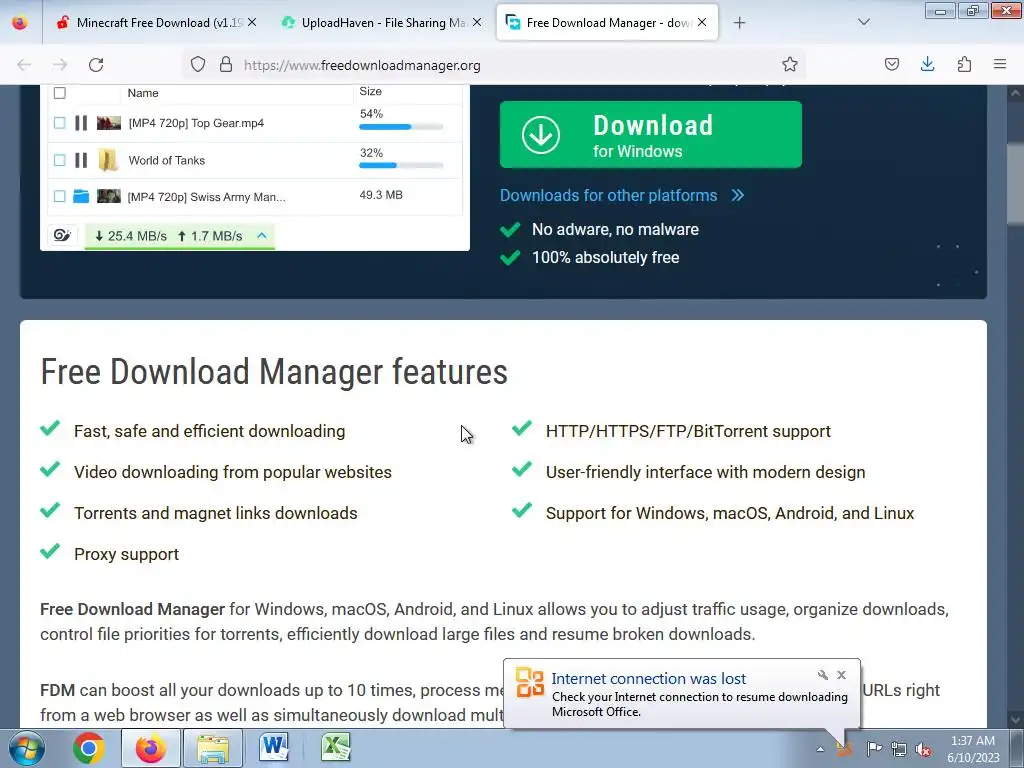Screen dimensions: 1024x768
Task: Open the extensions puzzle icon
Action: [x=964, y=65]
